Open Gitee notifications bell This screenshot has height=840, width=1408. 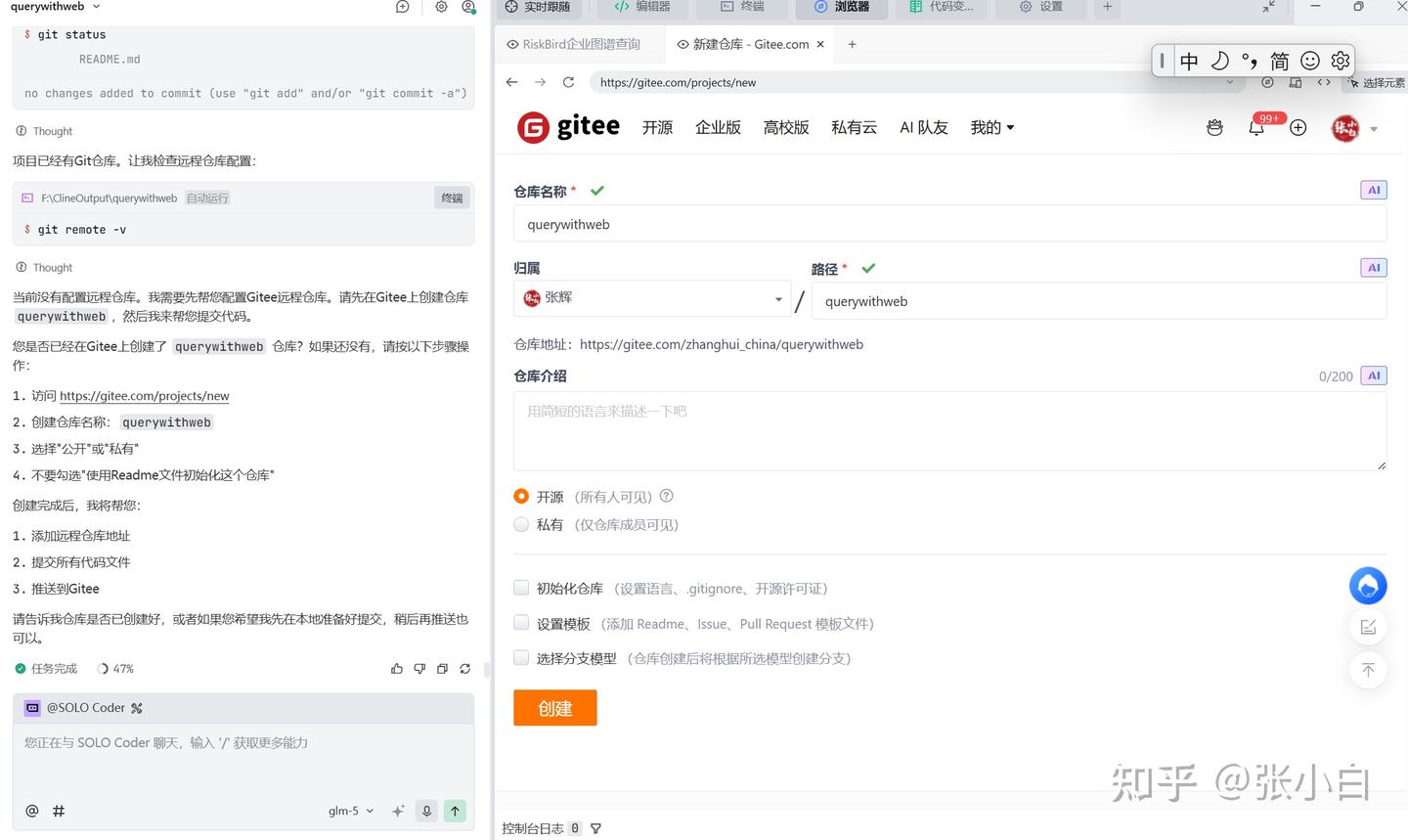coord(1256,128)
